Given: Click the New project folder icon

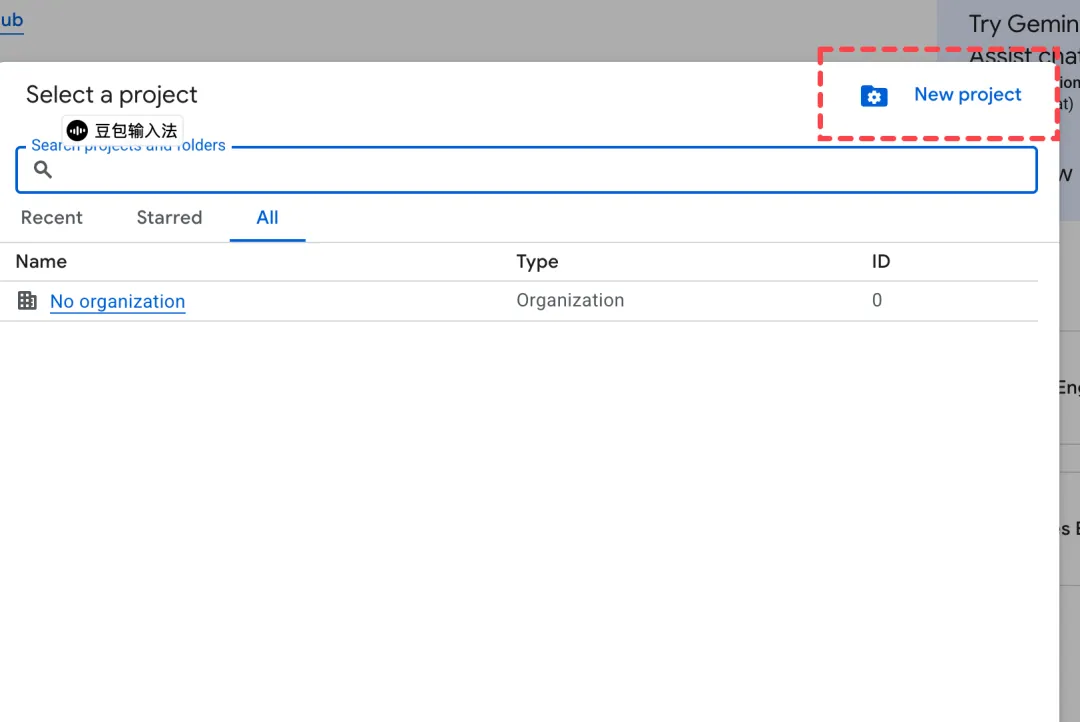Looking at the screenshot, I should click(874, 96).
